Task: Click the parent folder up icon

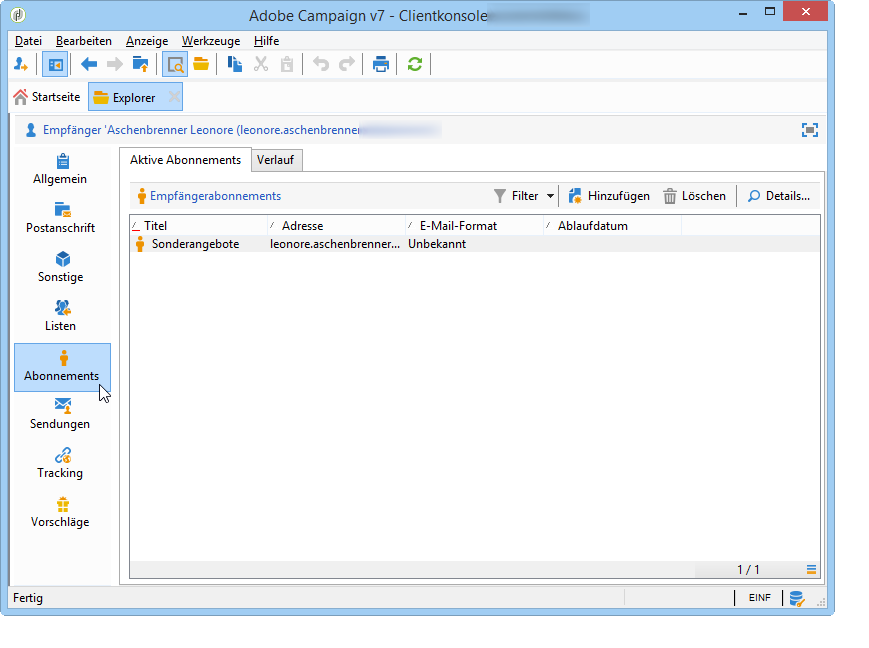Action: (x=141, y=64)
